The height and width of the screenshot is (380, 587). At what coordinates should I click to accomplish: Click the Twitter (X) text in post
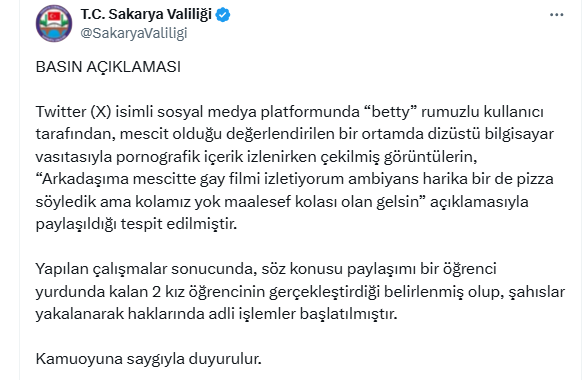pyautogui.click(x=73, y=112)
